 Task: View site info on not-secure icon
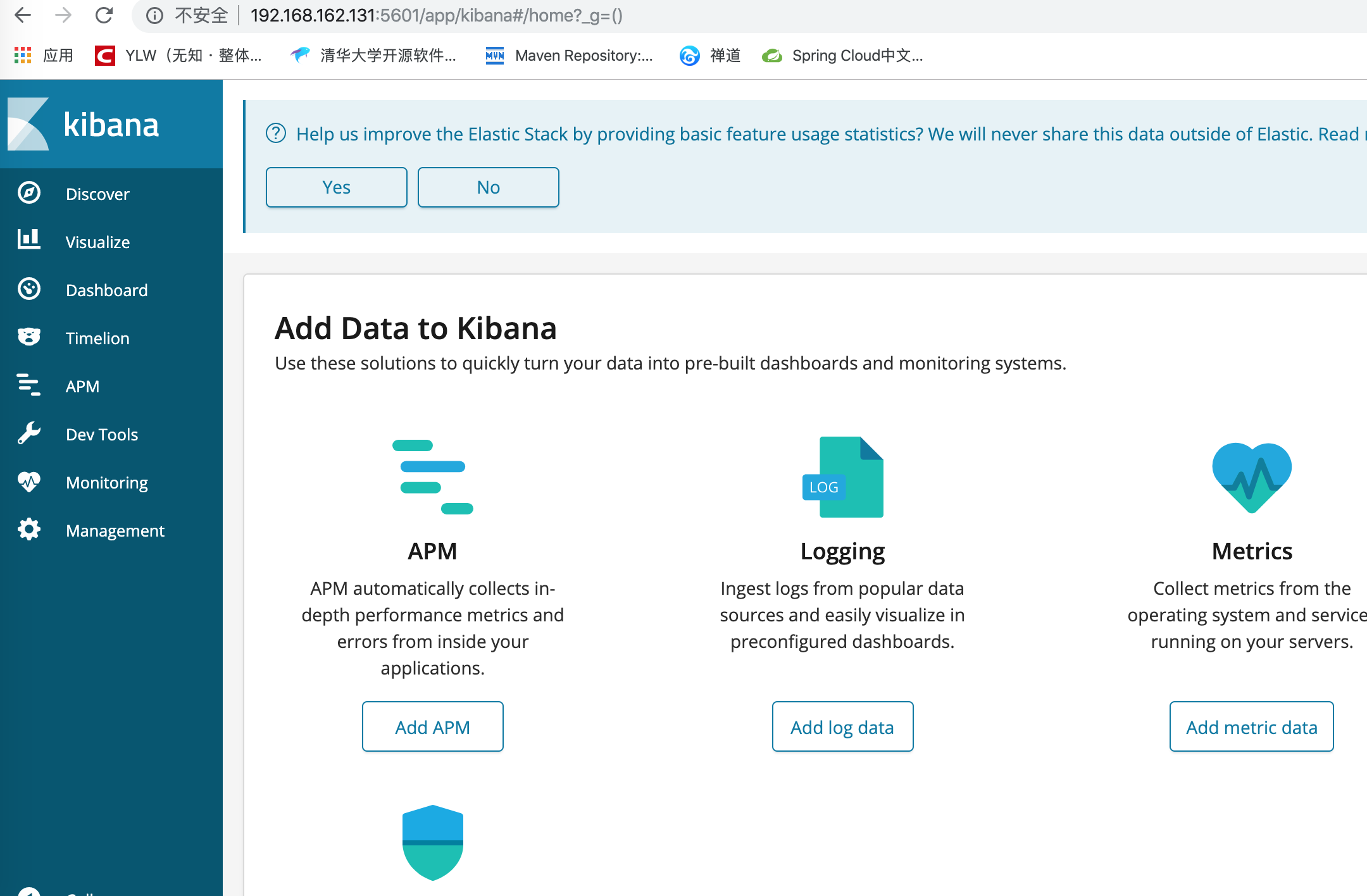[x=154, y=15]
